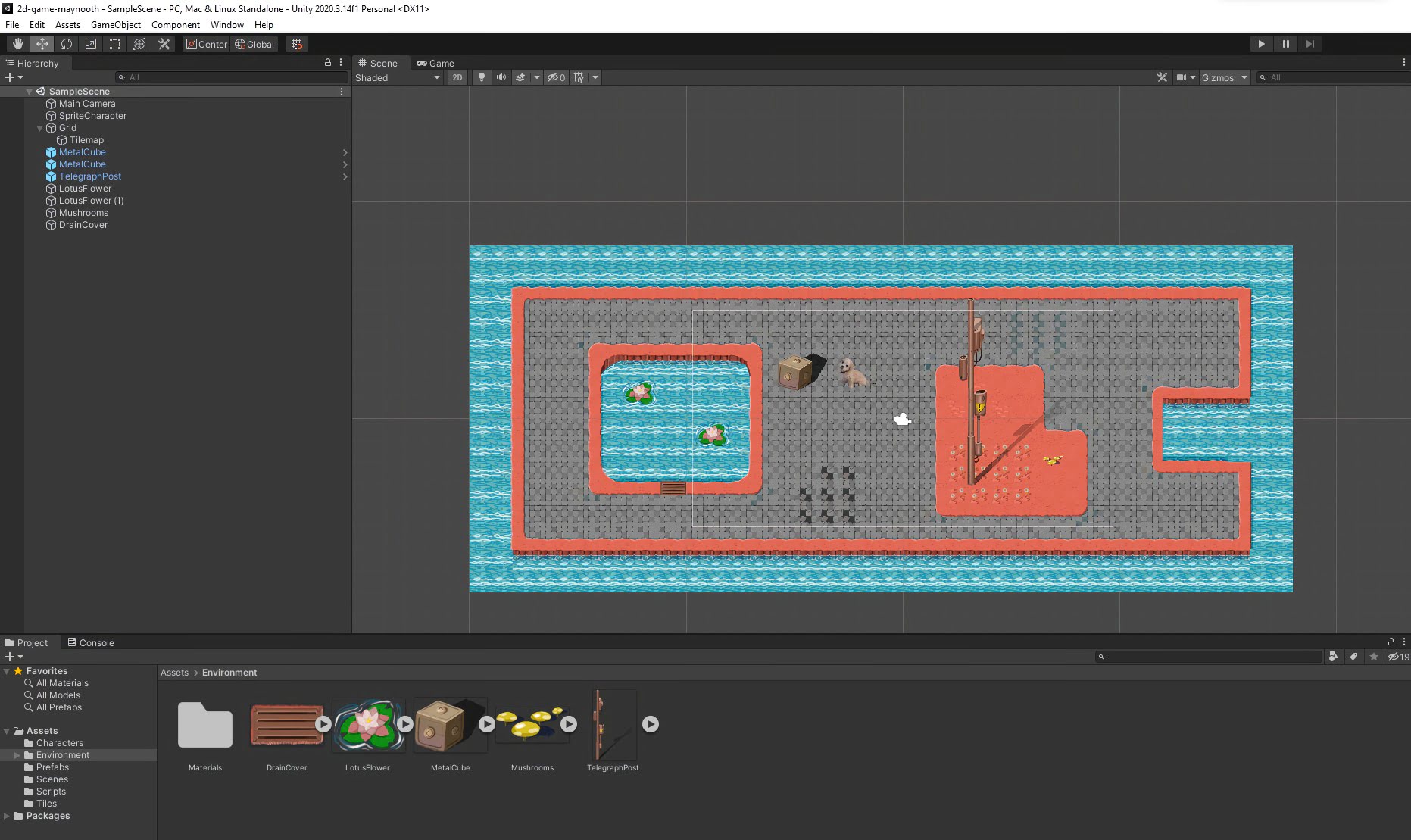Select the combined Transform tool
Image resolution: width=1411 pixels, height=840 pixels.
[x=139, y=44]
